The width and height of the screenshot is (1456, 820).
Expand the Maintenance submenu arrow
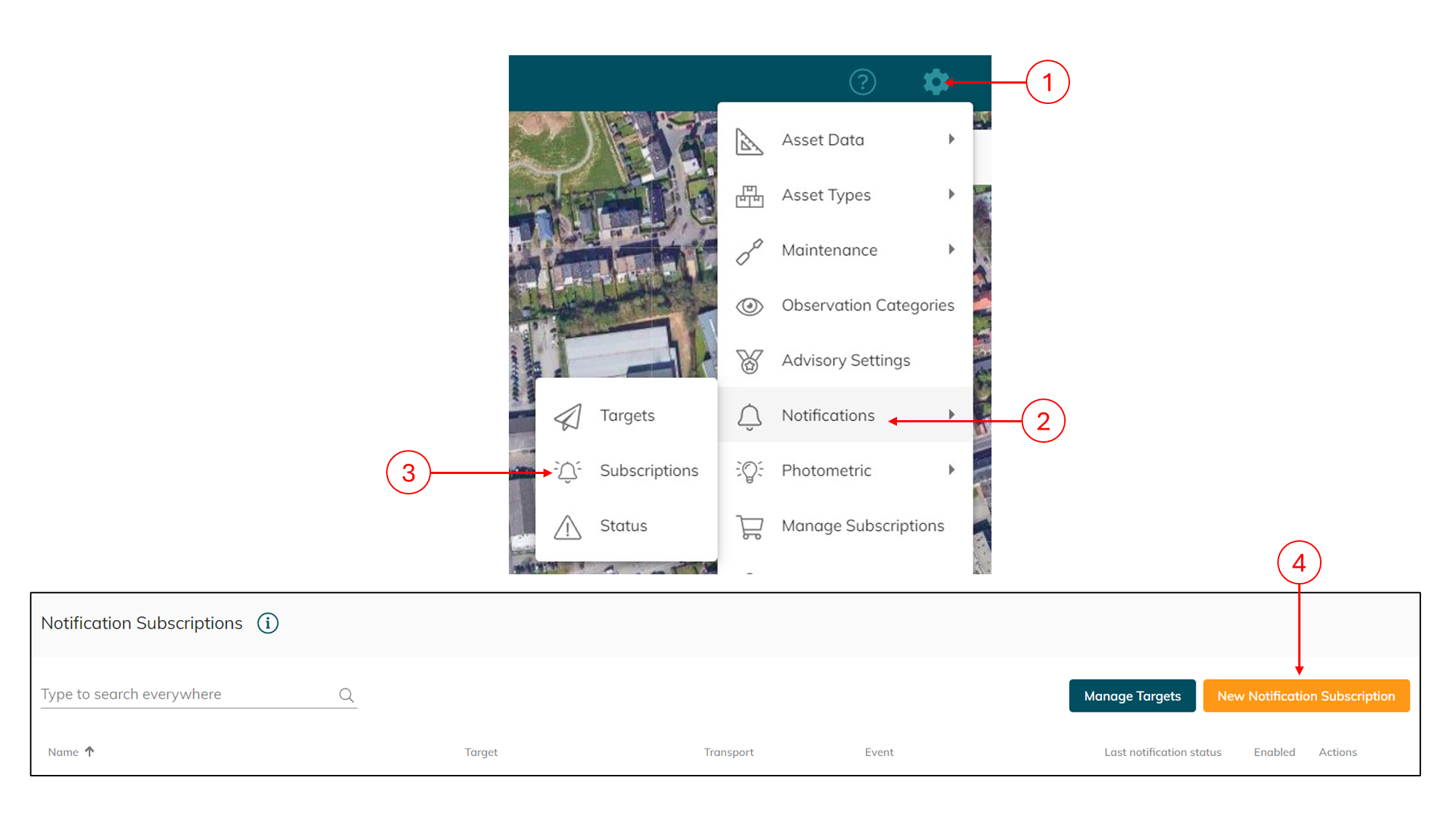click(x=951, y=249)
